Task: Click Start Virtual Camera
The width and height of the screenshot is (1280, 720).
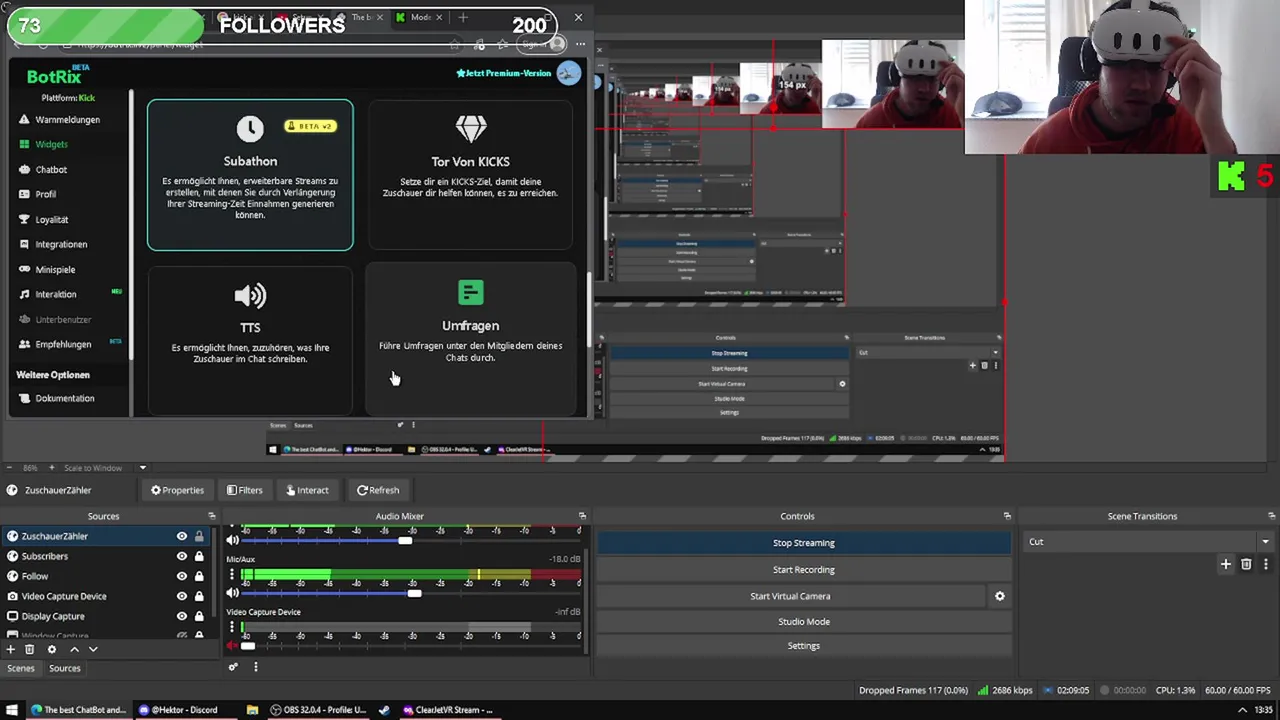Action: point(790,596)
